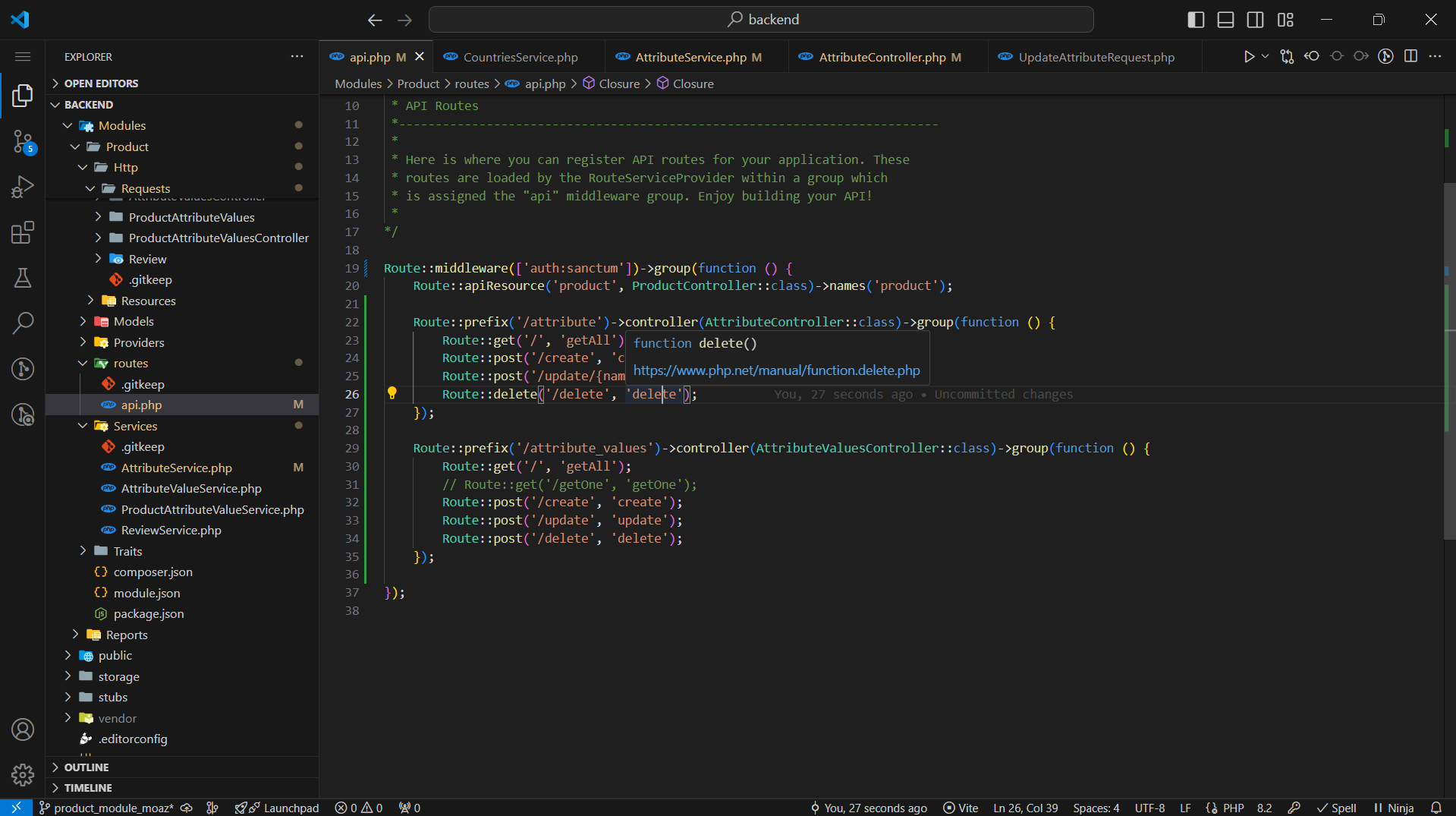This screenshot has width=1456, height=816.
Task: Expand the Traits folder
Action: (127, 551)
